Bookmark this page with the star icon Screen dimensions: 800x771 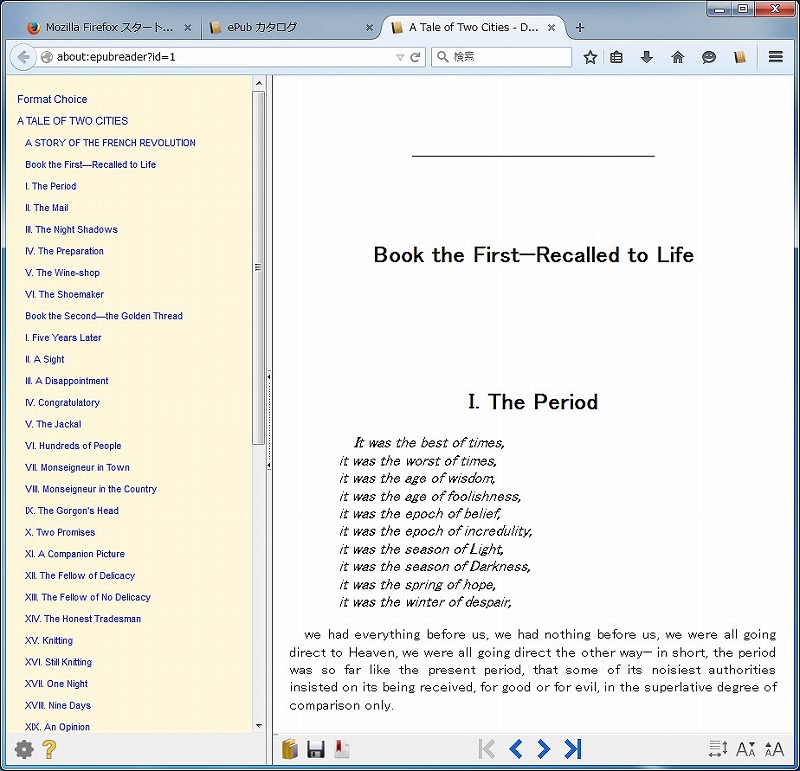coord(590,57)
